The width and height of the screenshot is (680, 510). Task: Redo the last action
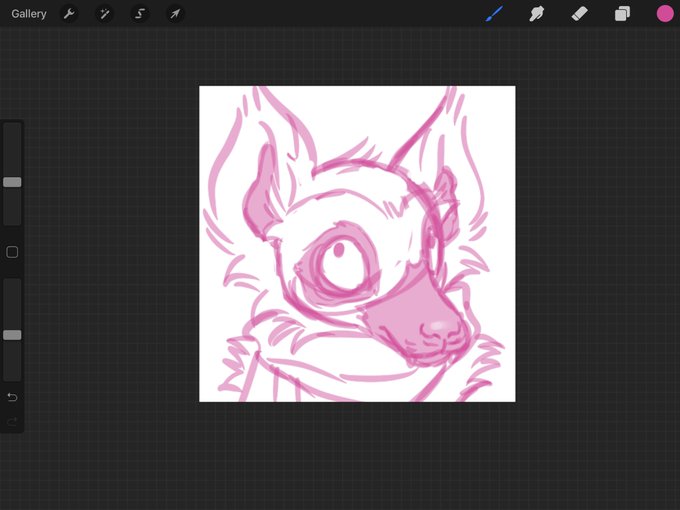(x=12, y=422)
